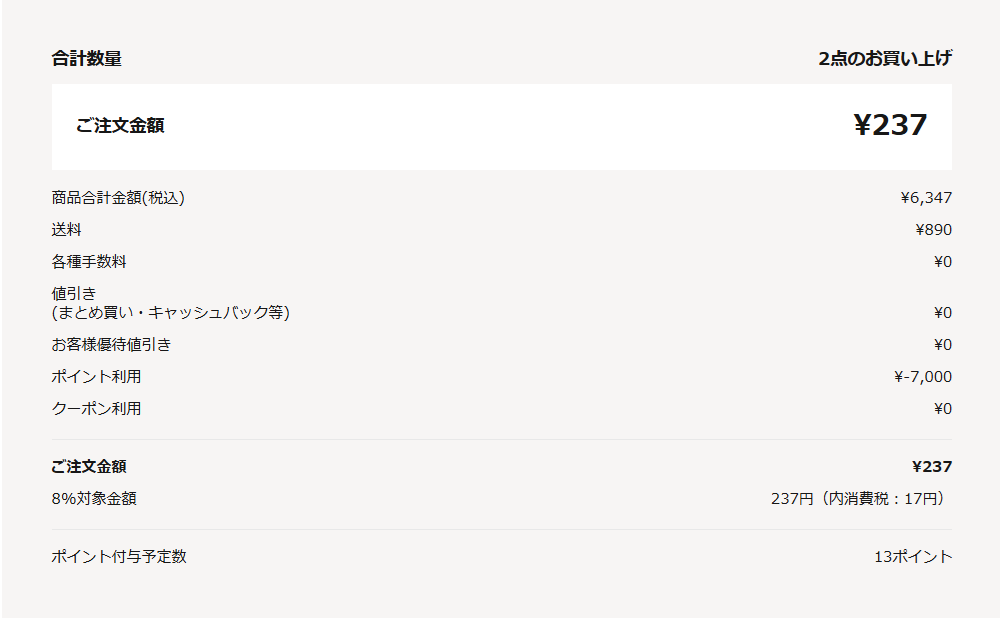The height and width of the screenshot is (622, 1000).
Task: Click the ¥6,347 product total amount
Action: coord(926,198)
